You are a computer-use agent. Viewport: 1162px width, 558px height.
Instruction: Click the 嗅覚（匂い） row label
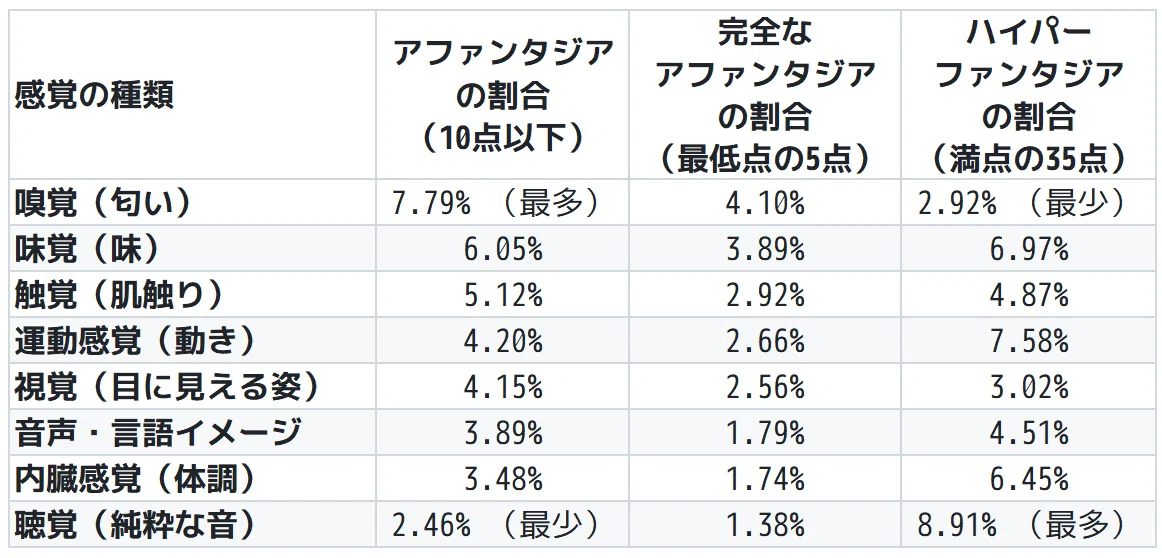click(x=192, y=202)
